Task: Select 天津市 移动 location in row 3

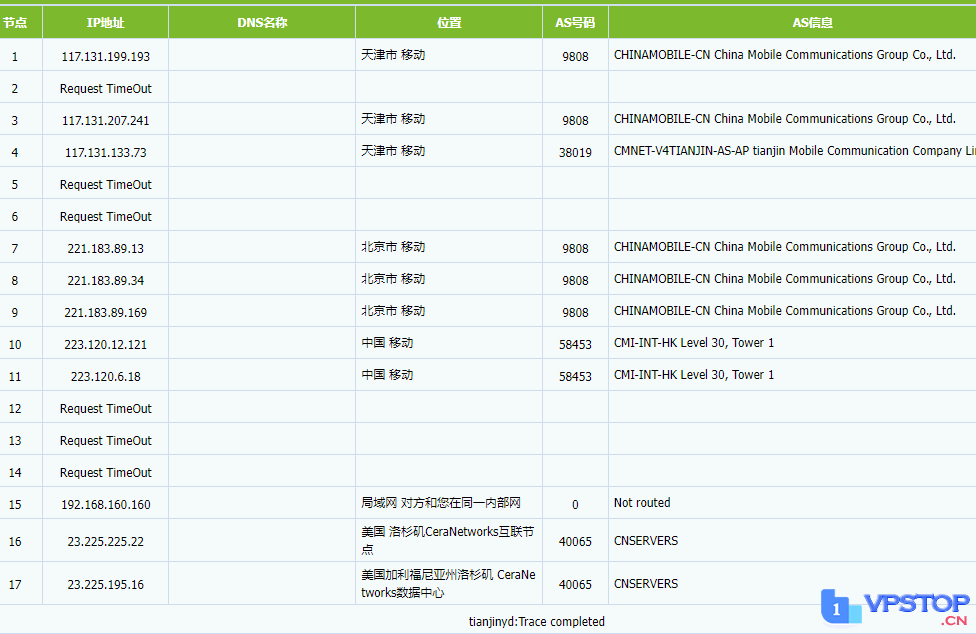Action: (x=393, y=119)
